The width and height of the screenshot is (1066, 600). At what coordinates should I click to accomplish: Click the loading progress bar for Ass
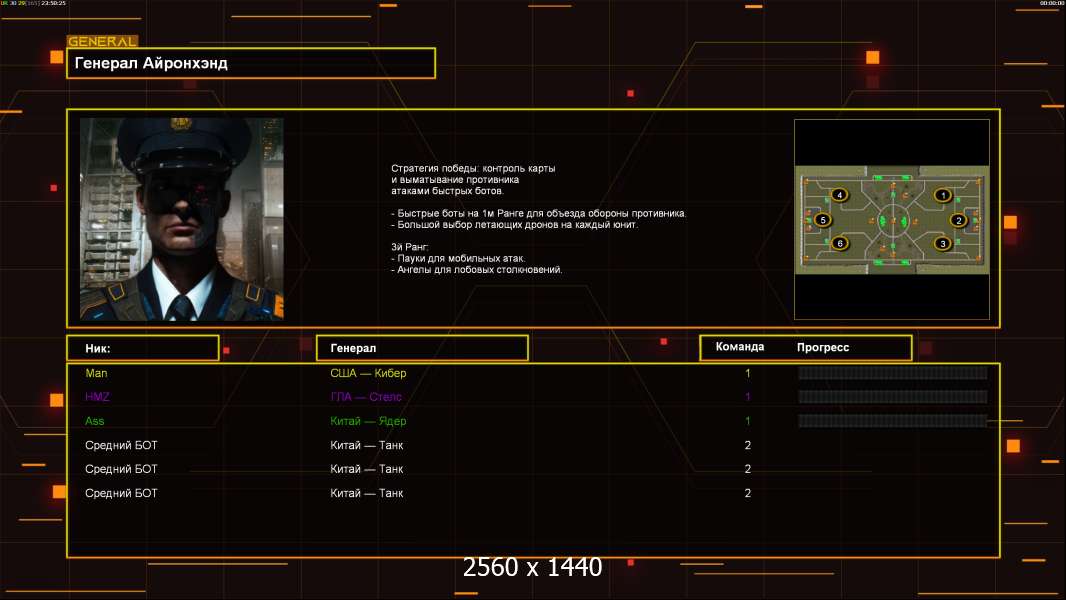coord(892,421)
